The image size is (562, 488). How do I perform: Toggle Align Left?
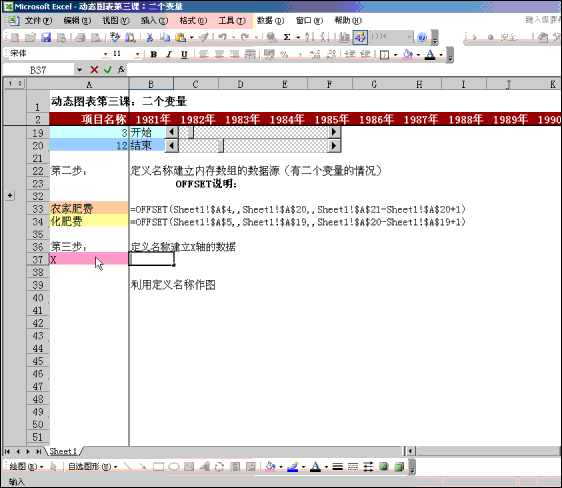(204, 54)
